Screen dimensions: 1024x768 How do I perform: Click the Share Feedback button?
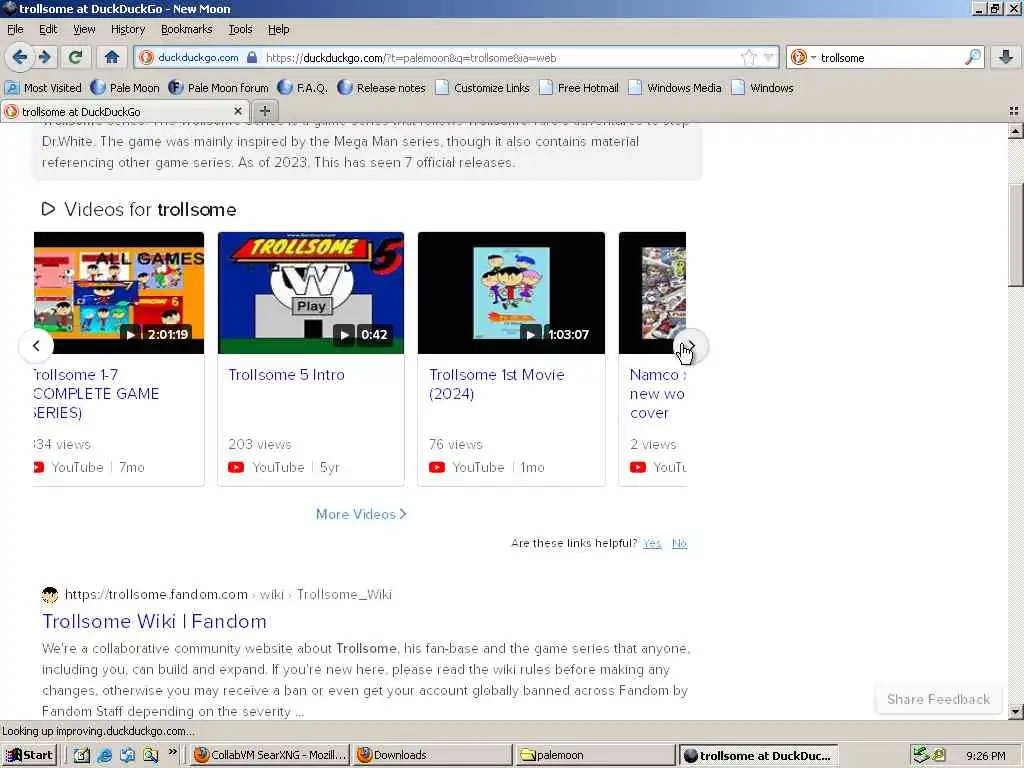coord(938,699)
